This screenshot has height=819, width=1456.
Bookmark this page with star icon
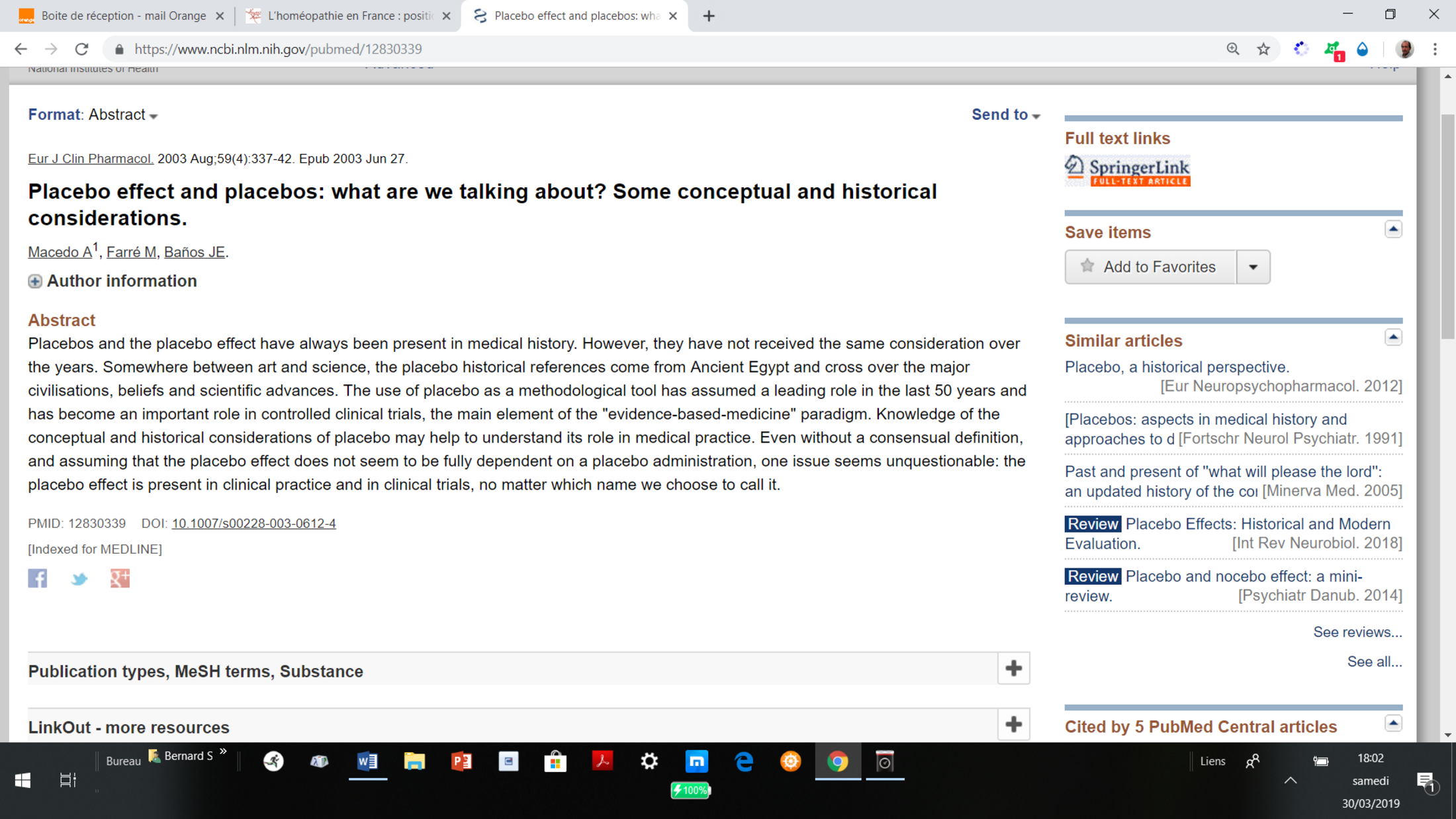[1263, 49]
